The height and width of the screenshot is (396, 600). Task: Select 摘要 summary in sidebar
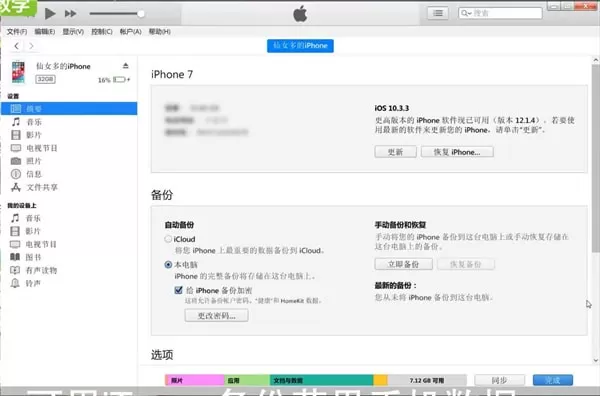tap(69, 108)
